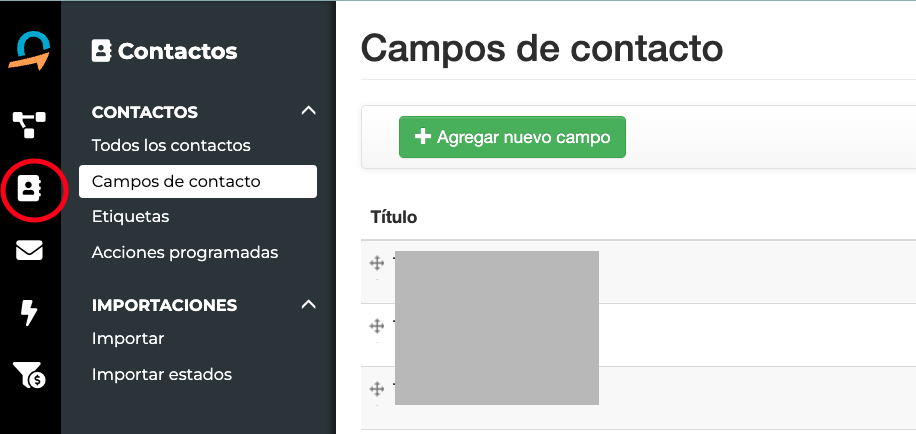The width and height of the screenshot is (916, 434).
Task: Open the Etiquetas page
Action: (130, 217)
